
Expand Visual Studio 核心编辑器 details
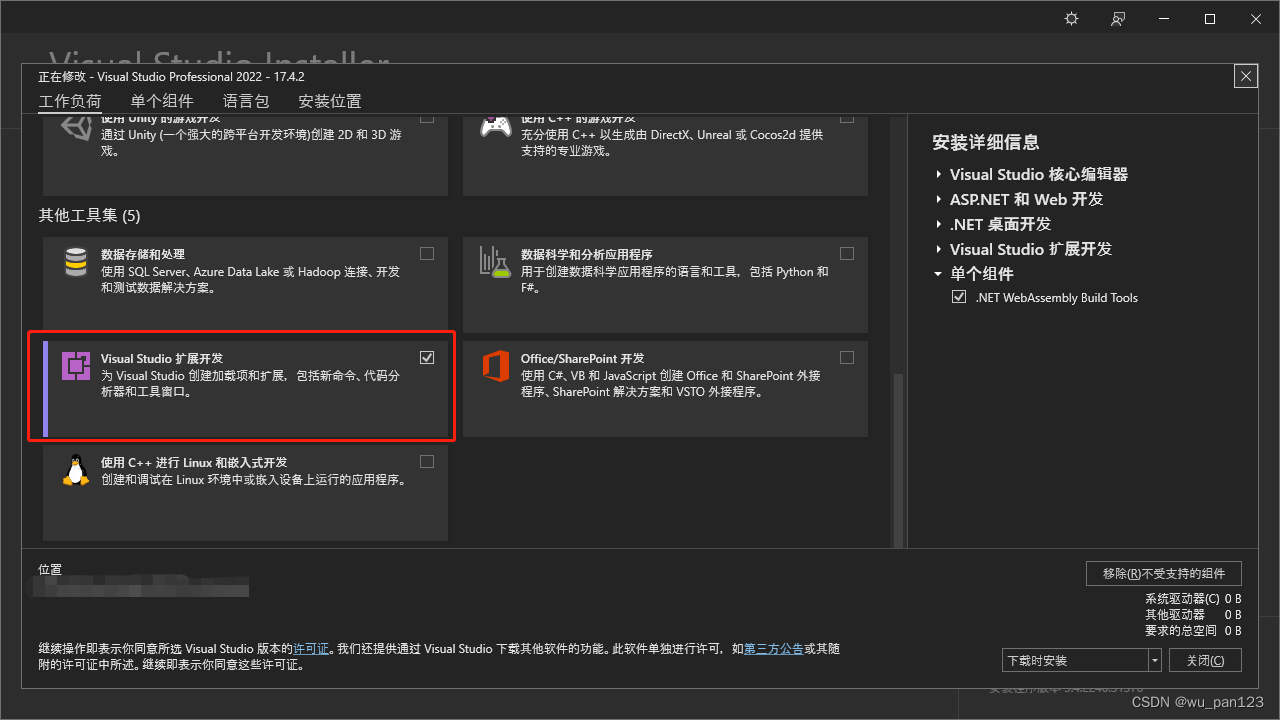[937, 174]
